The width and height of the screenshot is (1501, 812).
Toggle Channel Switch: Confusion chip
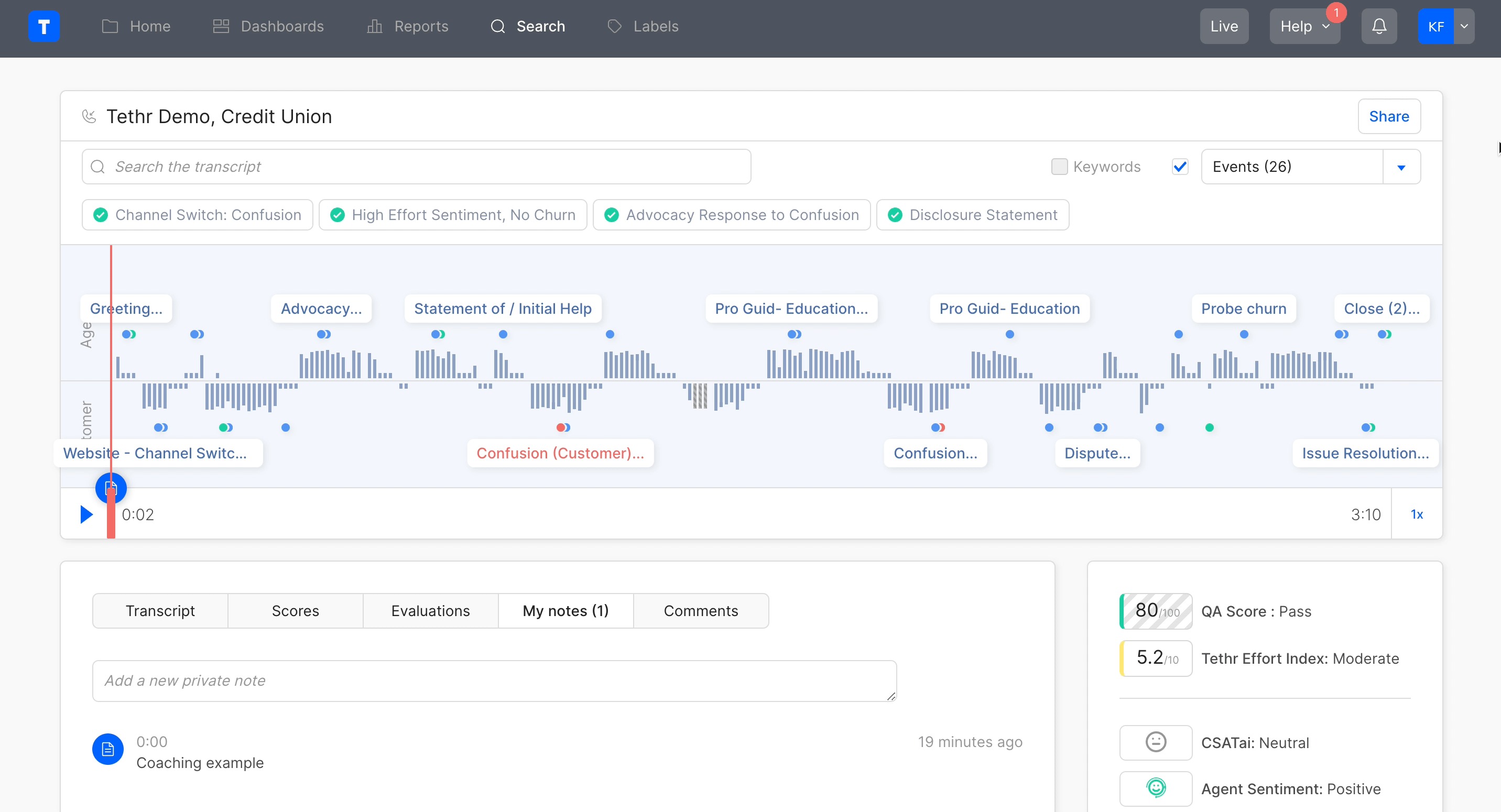pyautogui.click(x=197, y=215)
